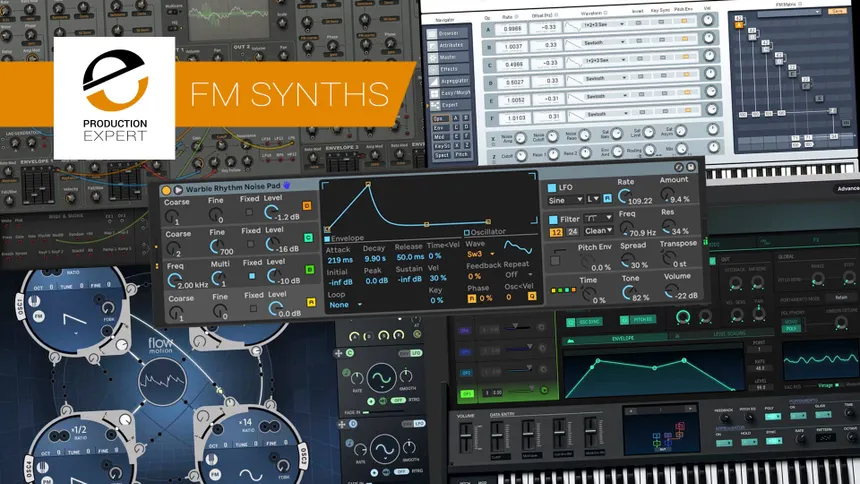Select the green operator C button
The height and width of the screenshot is (484, 860).
point(308,238)
